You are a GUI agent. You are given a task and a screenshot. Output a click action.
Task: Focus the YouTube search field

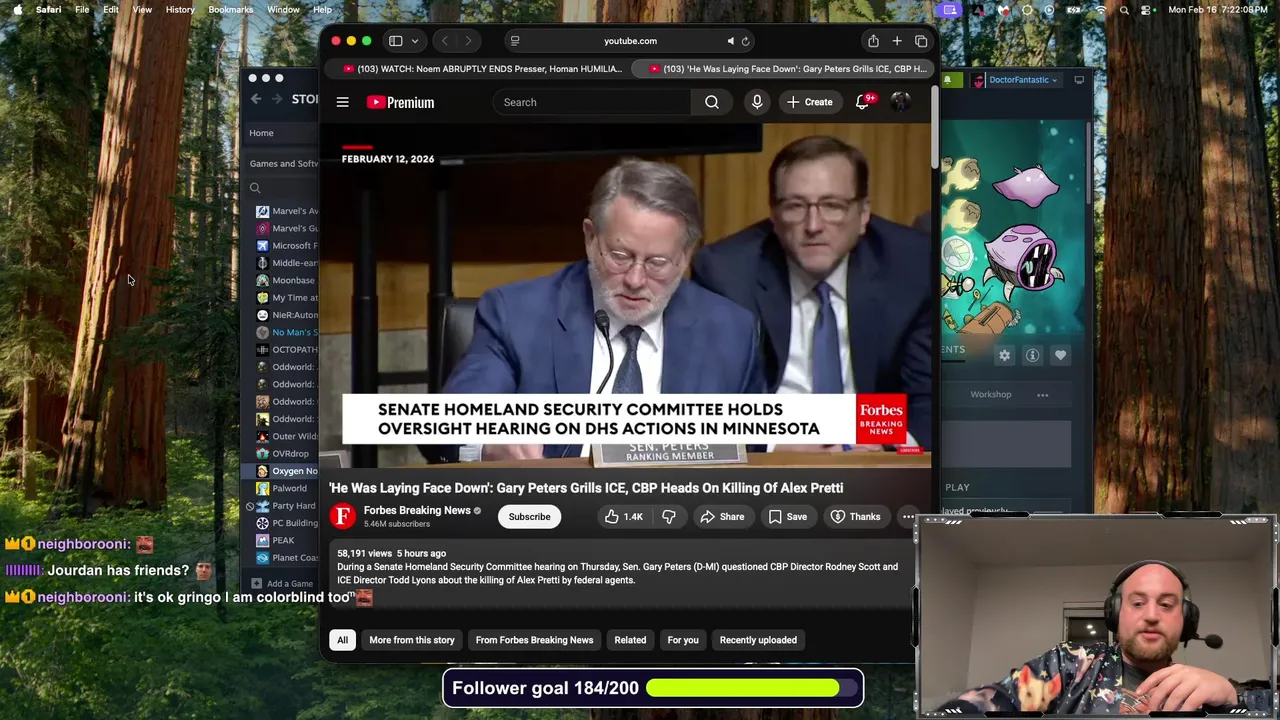592,102
